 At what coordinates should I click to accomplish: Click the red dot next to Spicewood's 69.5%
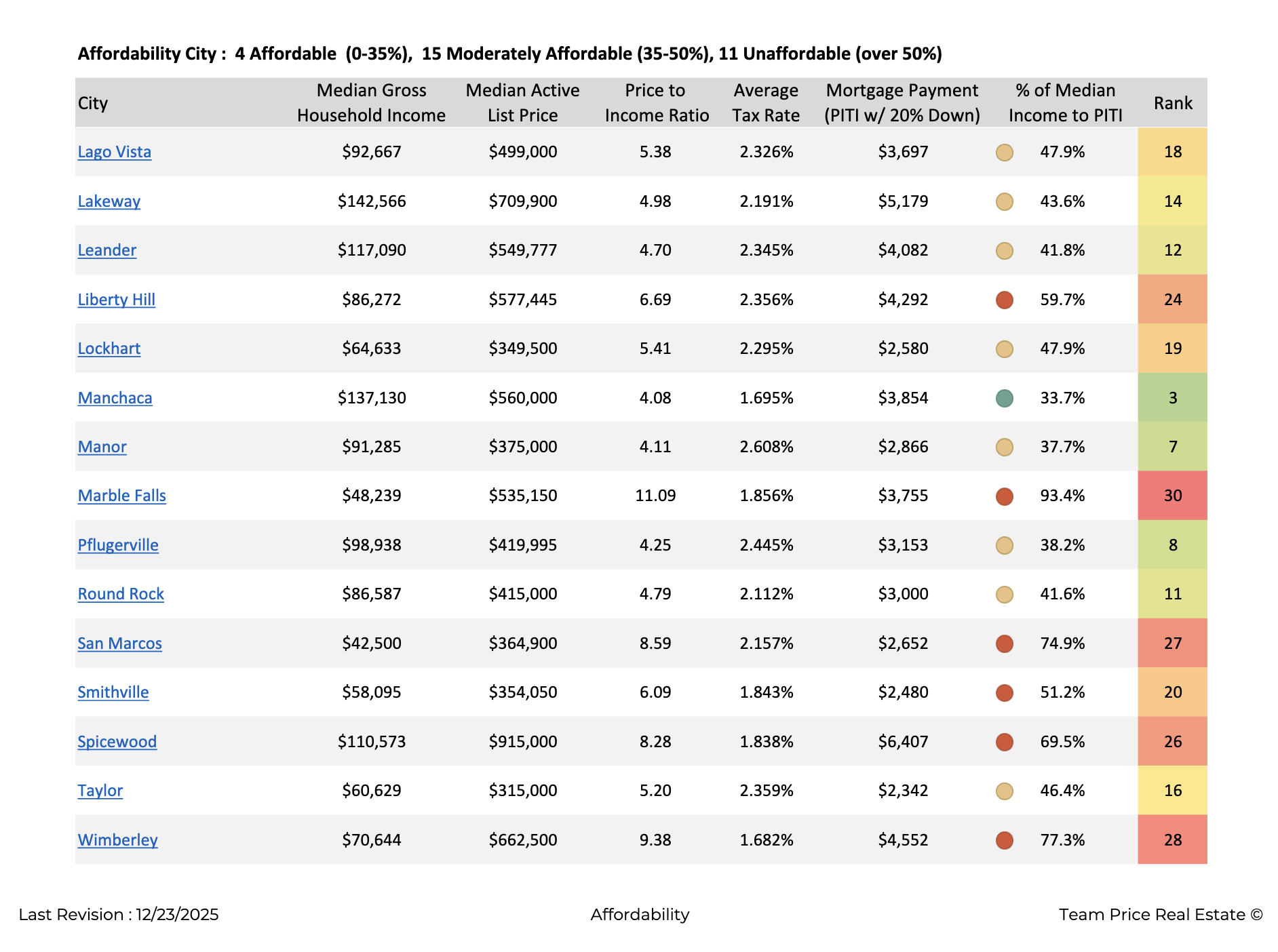[1004, 742]
